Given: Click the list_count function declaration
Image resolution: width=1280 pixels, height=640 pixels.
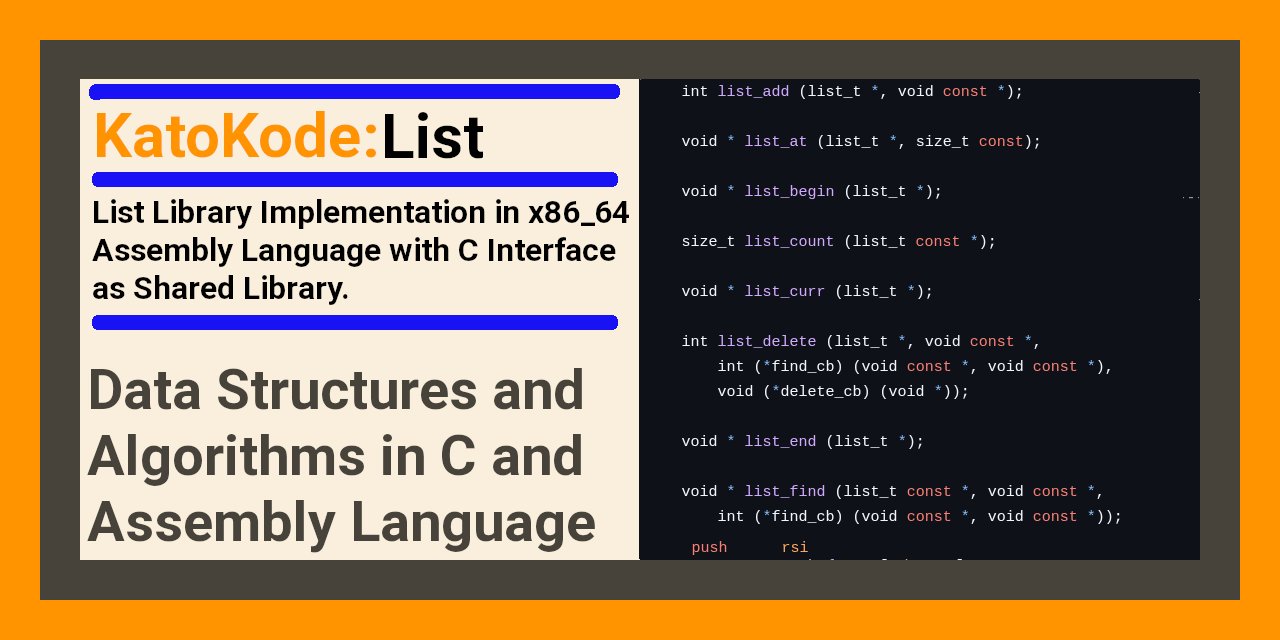Looking at the screenshot, I should click(839, 242).
